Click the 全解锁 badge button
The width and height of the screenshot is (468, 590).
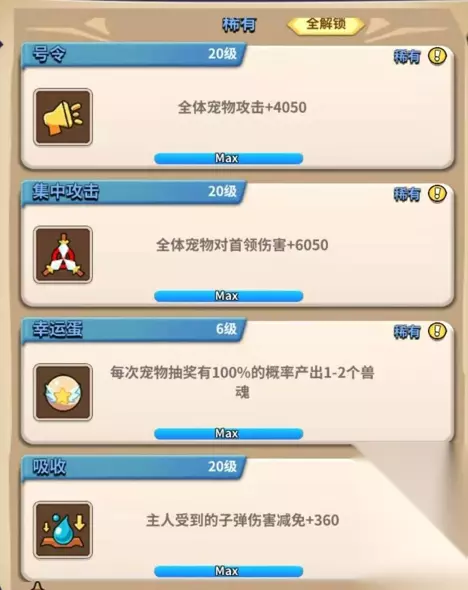[x=326, y=24]
